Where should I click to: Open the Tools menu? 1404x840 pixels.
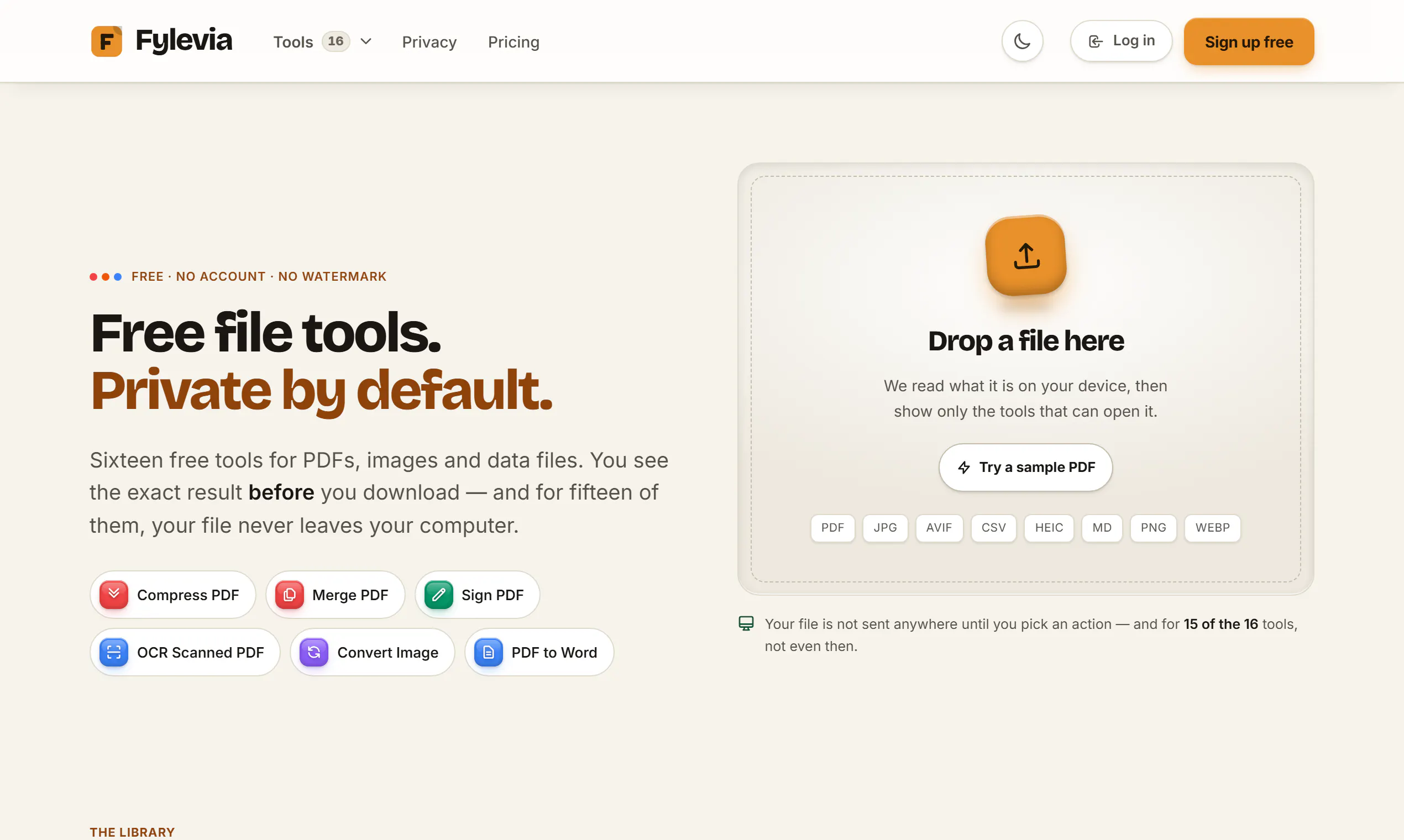[x=322, y=41]
